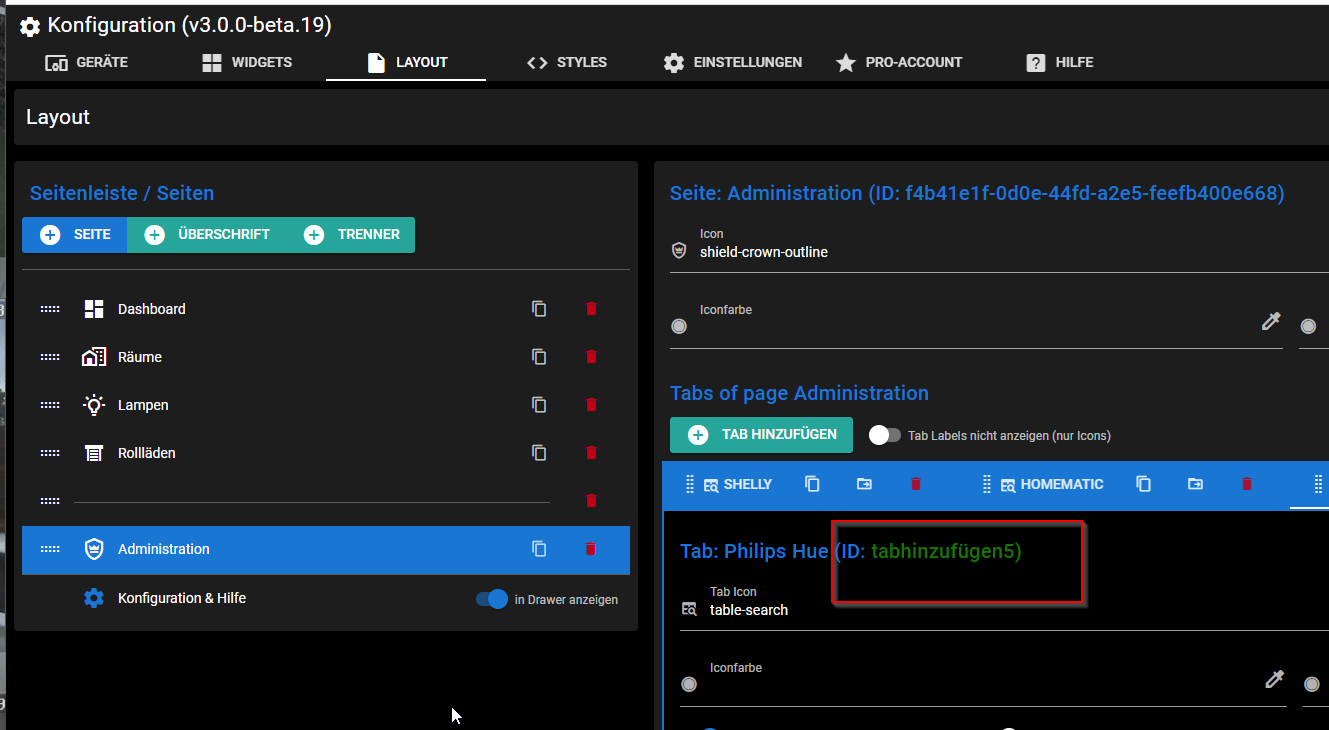Delete the Rollläden page
The width and height of the screenshot is (1329, 730).
click(x=591, y=453)
